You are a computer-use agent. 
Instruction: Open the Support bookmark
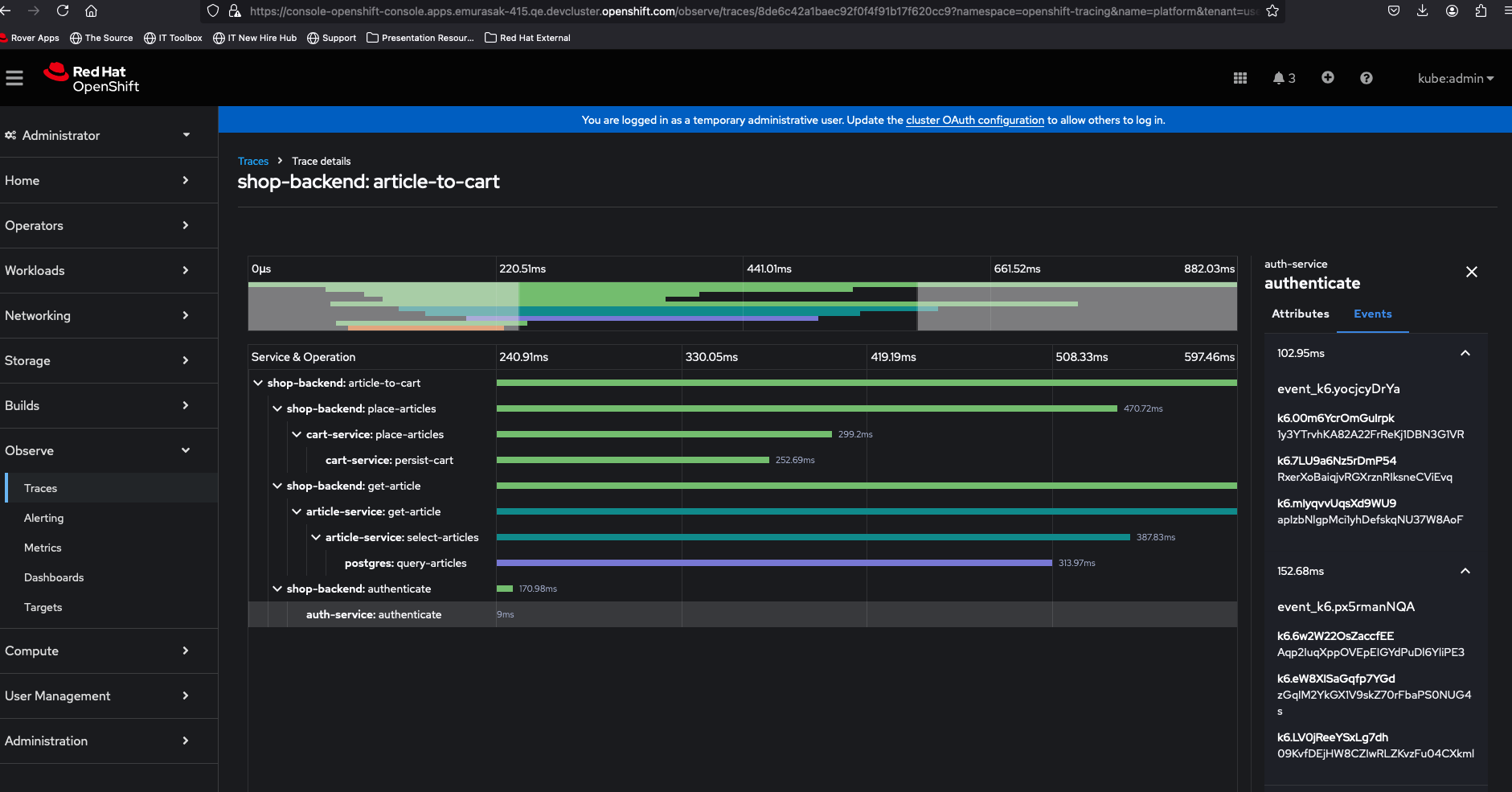point(332,38)
